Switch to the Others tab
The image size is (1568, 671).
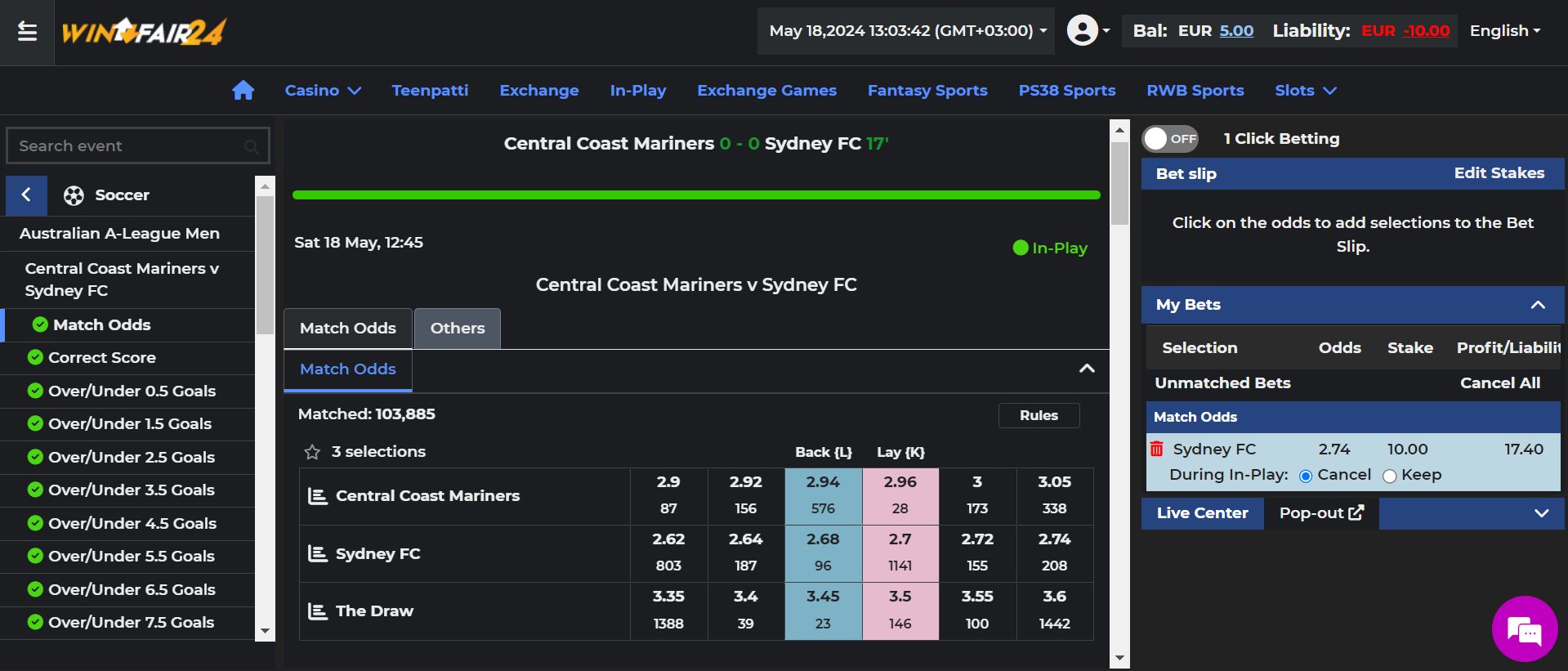[458, 329]
